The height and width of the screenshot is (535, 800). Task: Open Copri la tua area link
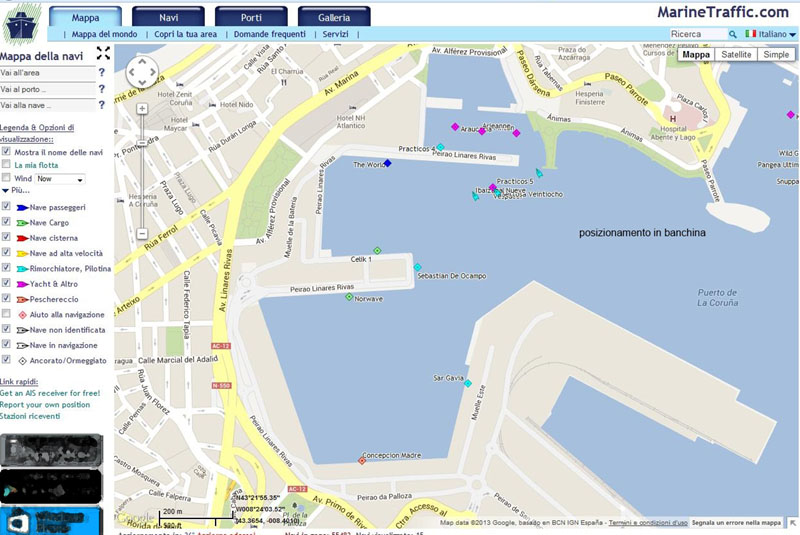click(x=185, y=34)
